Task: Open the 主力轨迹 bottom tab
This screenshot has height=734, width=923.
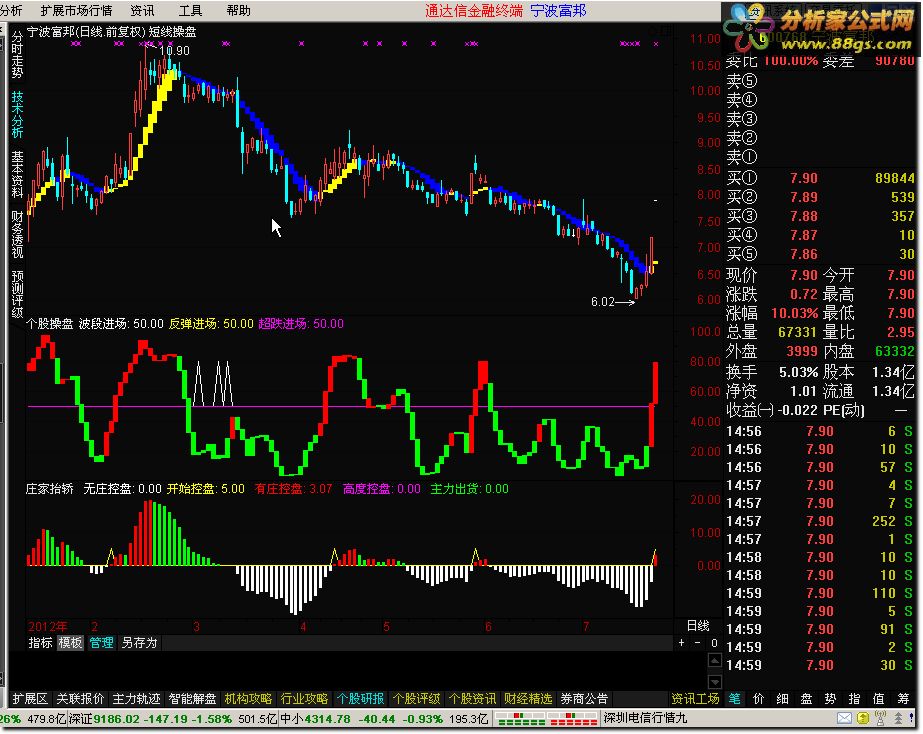Action: click(x=136, y=699)
